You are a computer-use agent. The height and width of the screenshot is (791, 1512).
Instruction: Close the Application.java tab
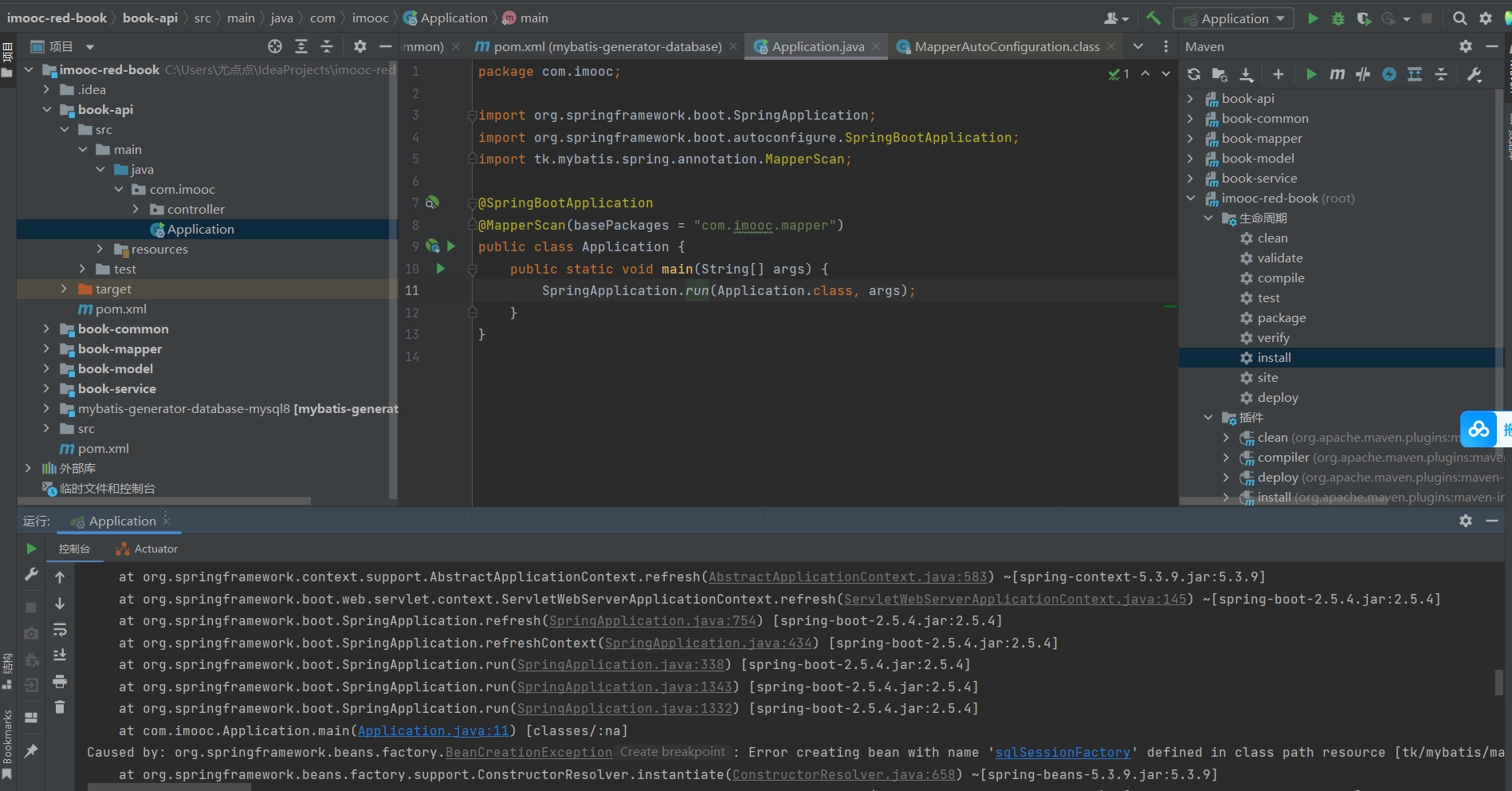point(876,46)
